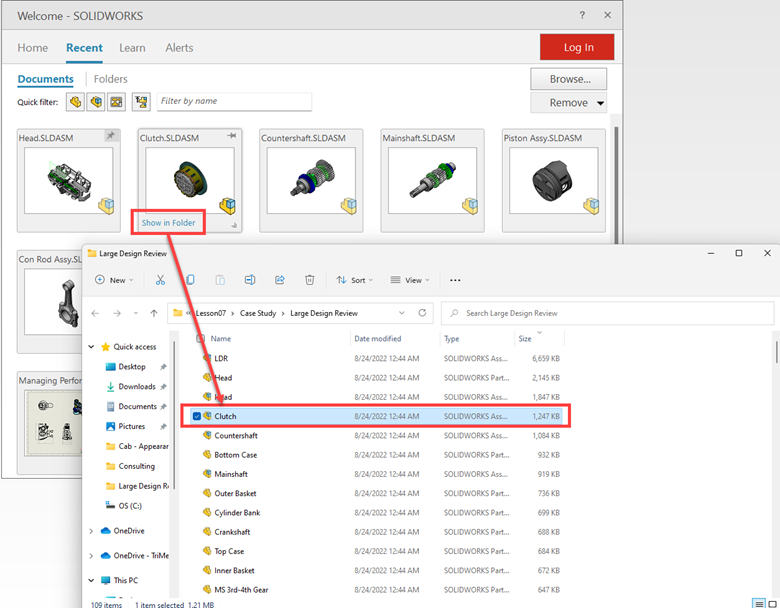Switch to the Folders sub-tab
This screenshot has width=780, height=608.
pos(110,79)
